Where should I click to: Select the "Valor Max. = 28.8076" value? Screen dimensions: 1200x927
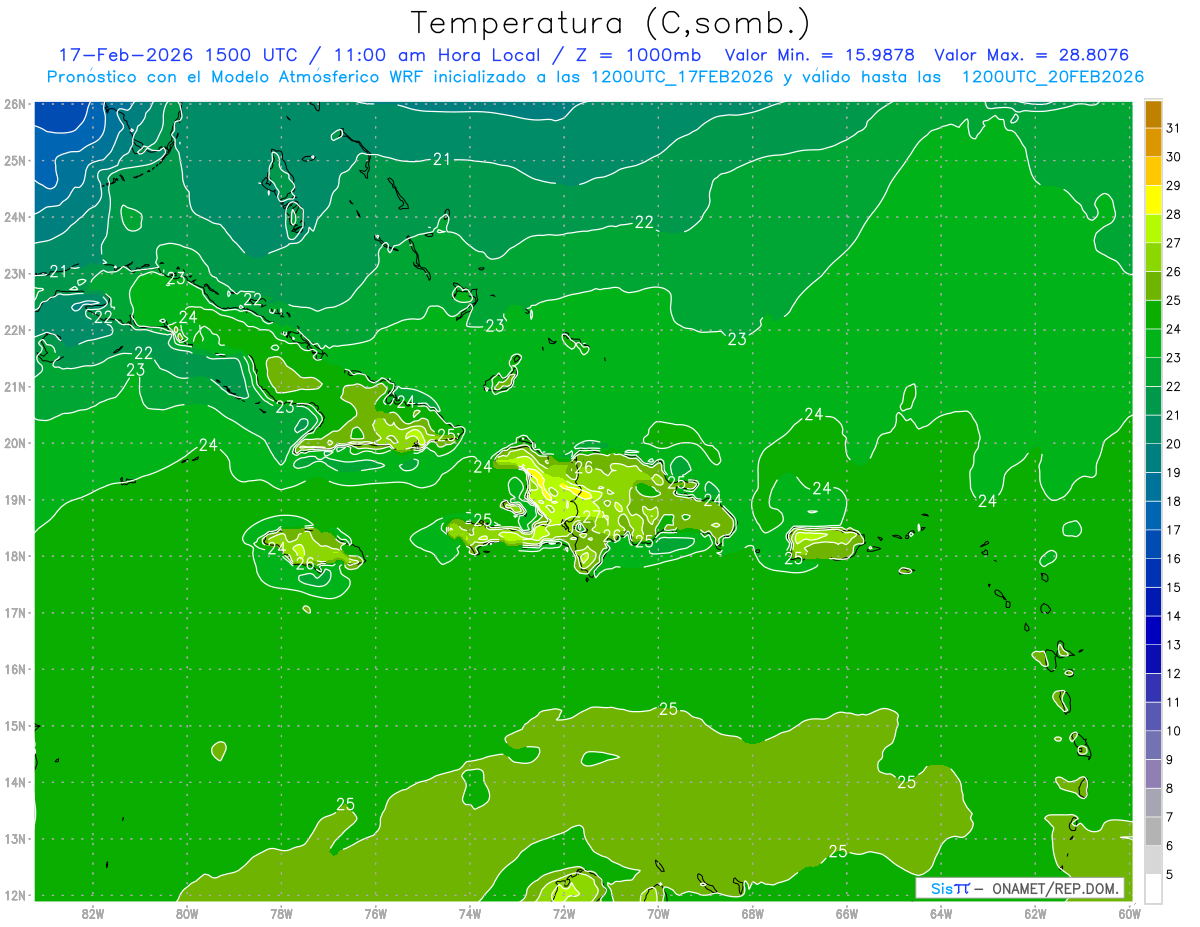point(1031,55)
